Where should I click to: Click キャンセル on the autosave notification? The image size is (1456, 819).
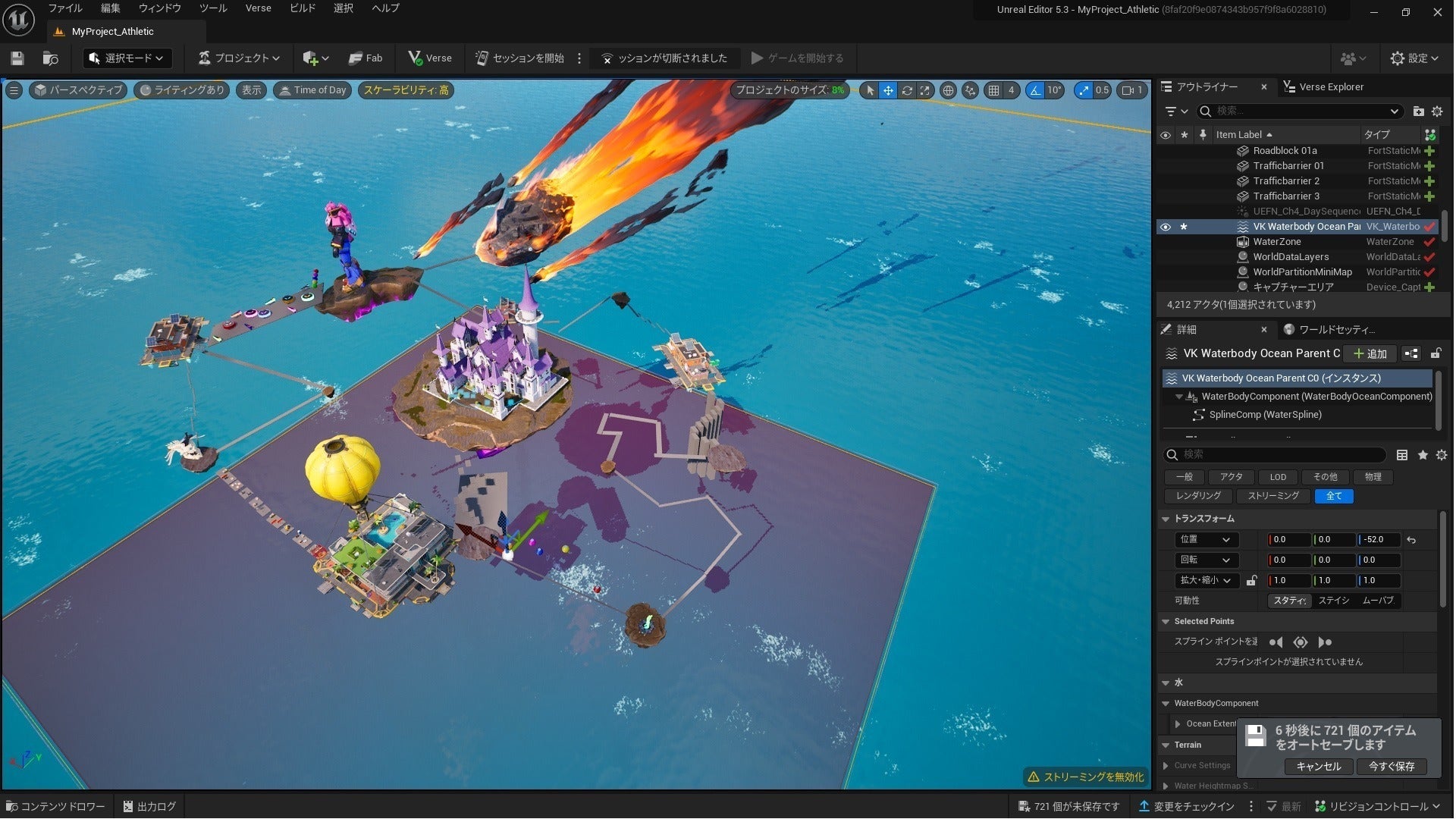click(x=1318, y=767)
